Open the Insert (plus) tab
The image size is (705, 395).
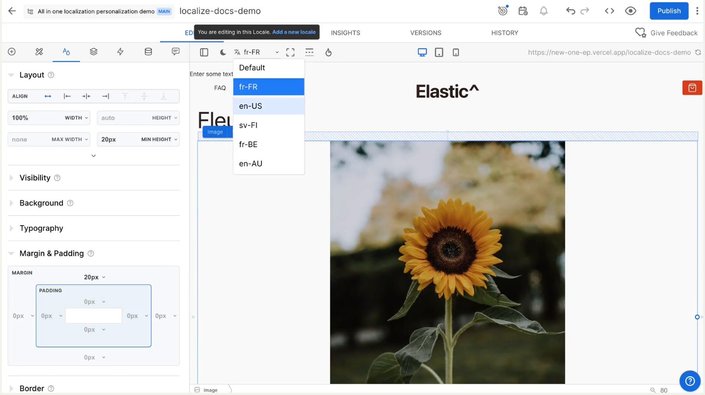12,52
